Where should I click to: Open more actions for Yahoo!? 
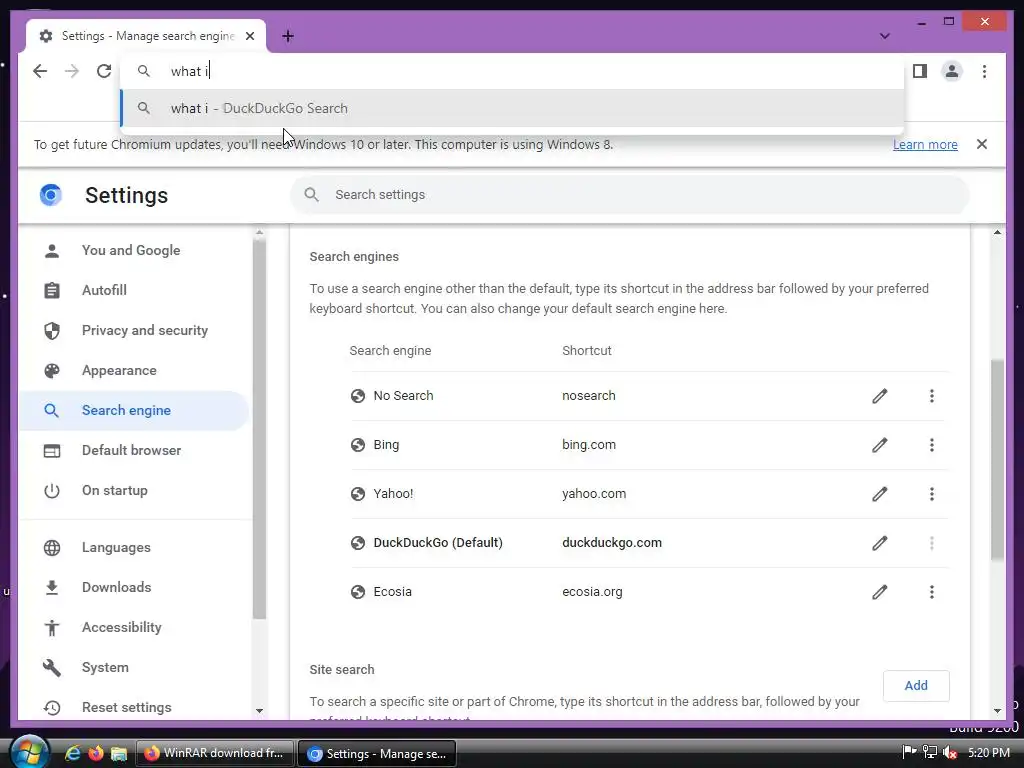(931, 494)
